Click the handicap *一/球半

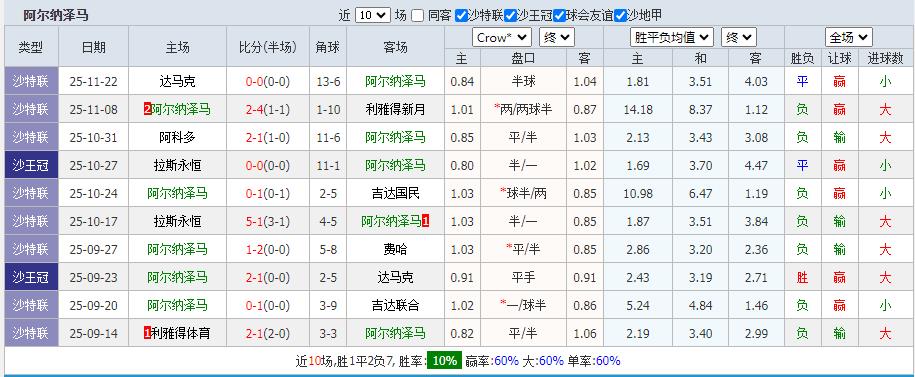click(523, 305)
